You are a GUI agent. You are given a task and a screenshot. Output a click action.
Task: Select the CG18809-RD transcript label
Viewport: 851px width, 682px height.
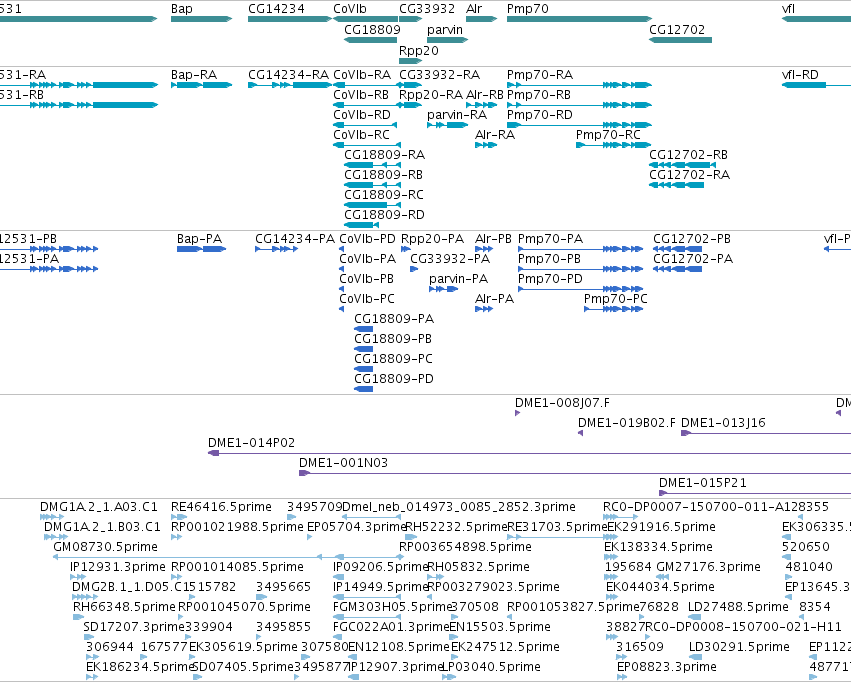tap(384, 215)
